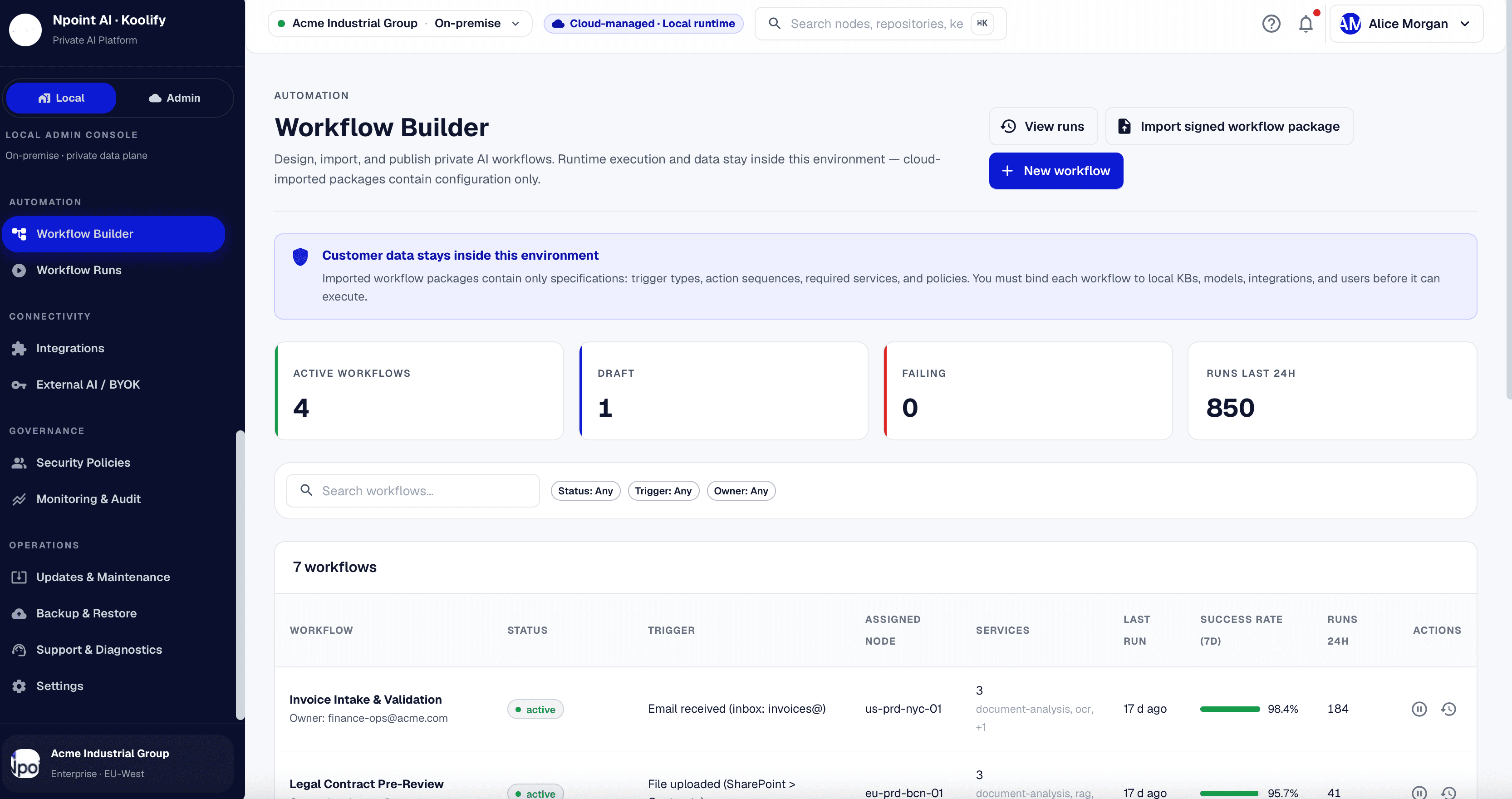Open the help question mark icon
Viewport: 1512px width, 799px height.
1271,24
